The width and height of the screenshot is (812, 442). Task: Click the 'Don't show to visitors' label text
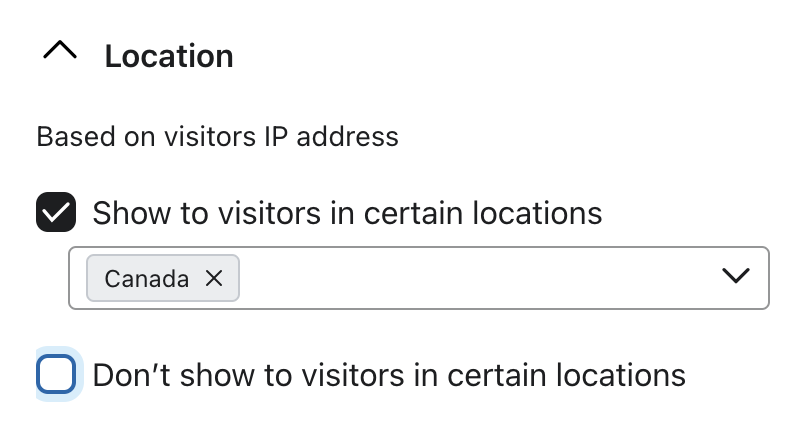(389, 375)
